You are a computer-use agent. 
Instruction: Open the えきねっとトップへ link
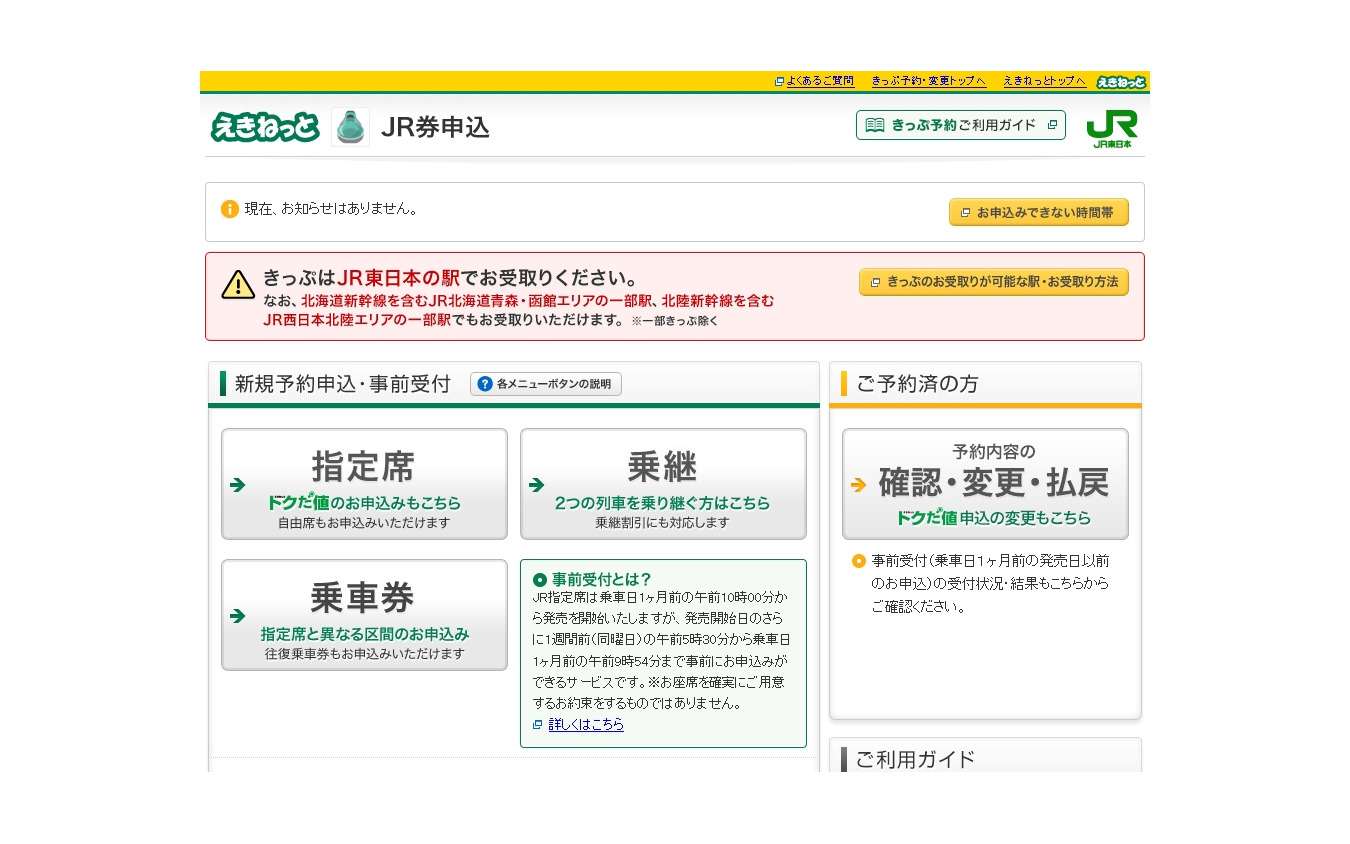[1044, 81]
